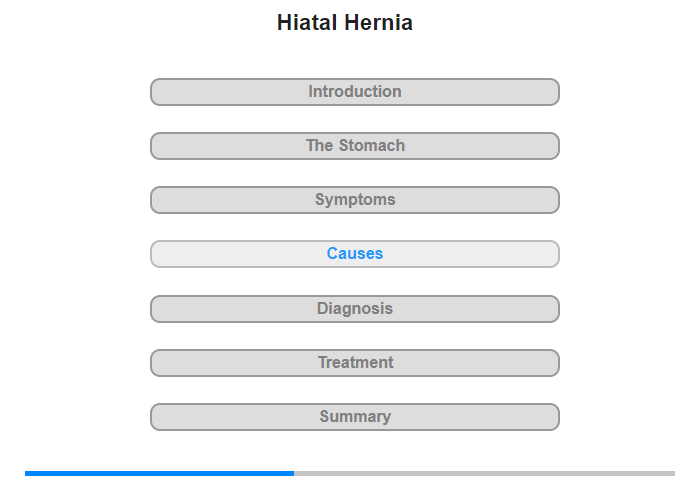Click the word Hernia in the title
This screenshot has width=700, height=480.
379,22
